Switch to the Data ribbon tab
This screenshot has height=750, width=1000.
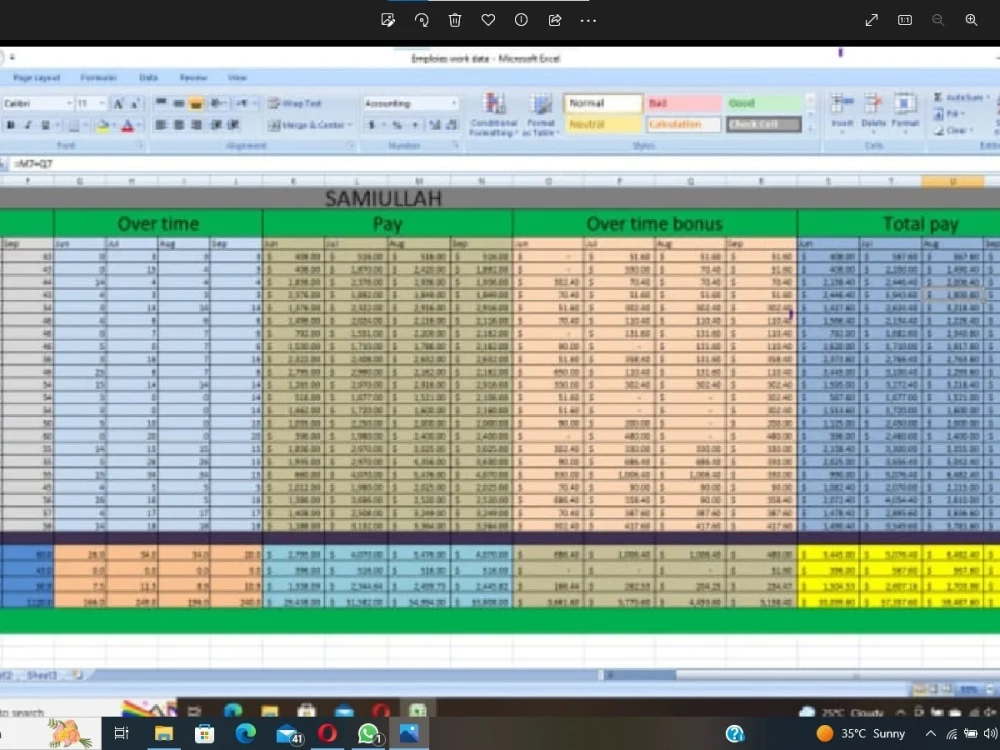148,77
